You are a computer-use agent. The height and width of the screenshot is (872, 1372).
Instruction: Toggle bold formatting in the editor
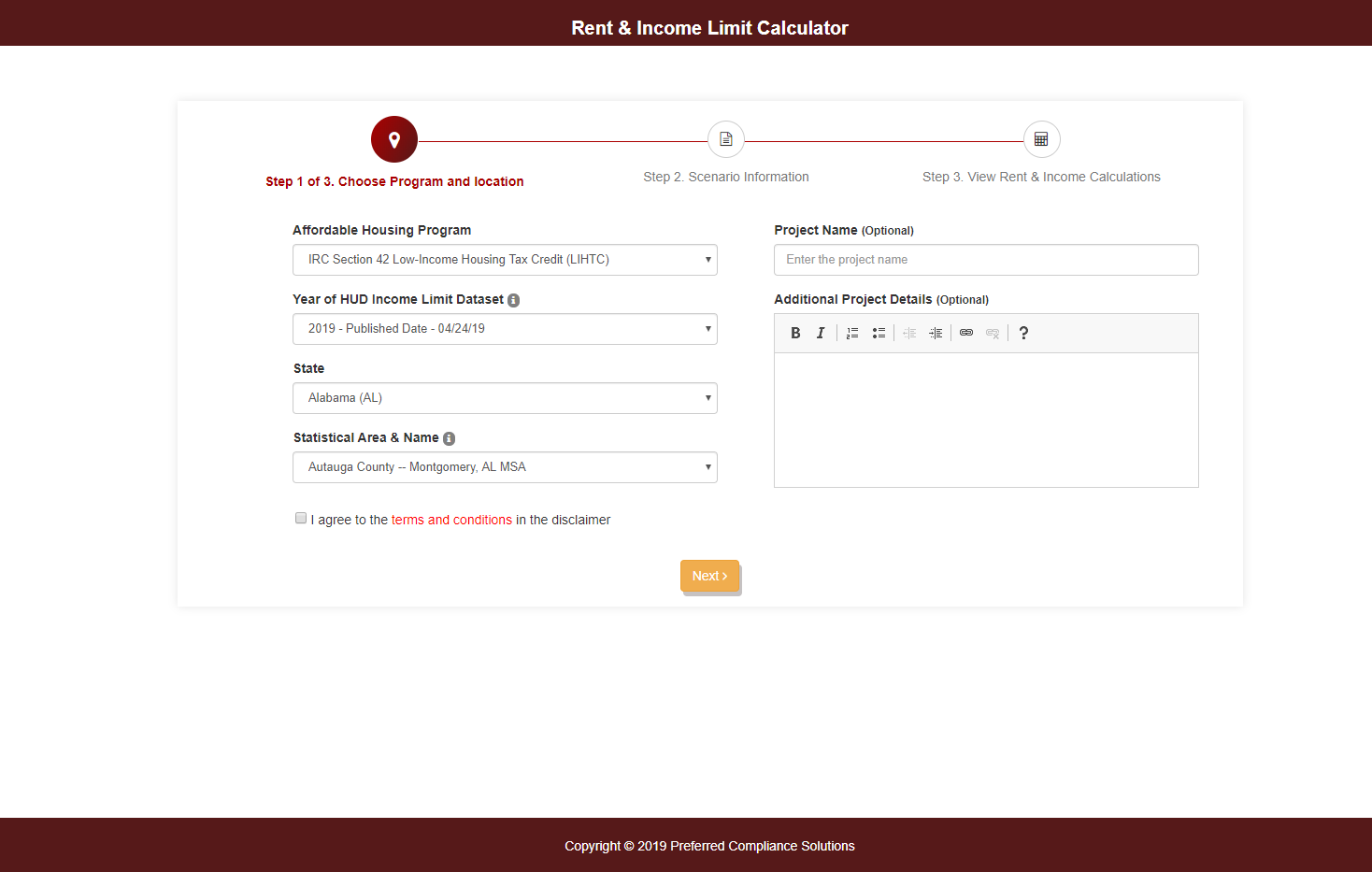(795, 333)
